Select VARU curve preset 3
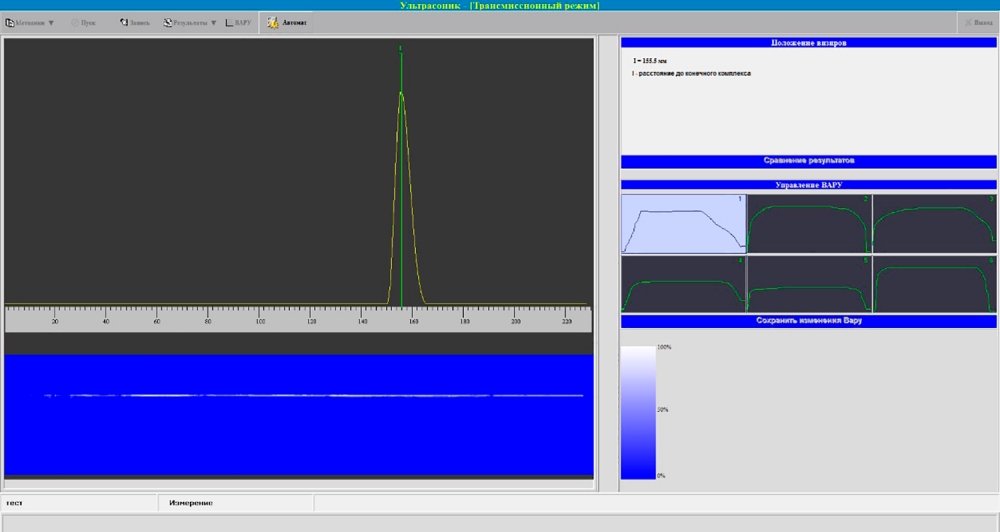Image resolution: width=1000 pixels, height=532 pixels. 934,223
